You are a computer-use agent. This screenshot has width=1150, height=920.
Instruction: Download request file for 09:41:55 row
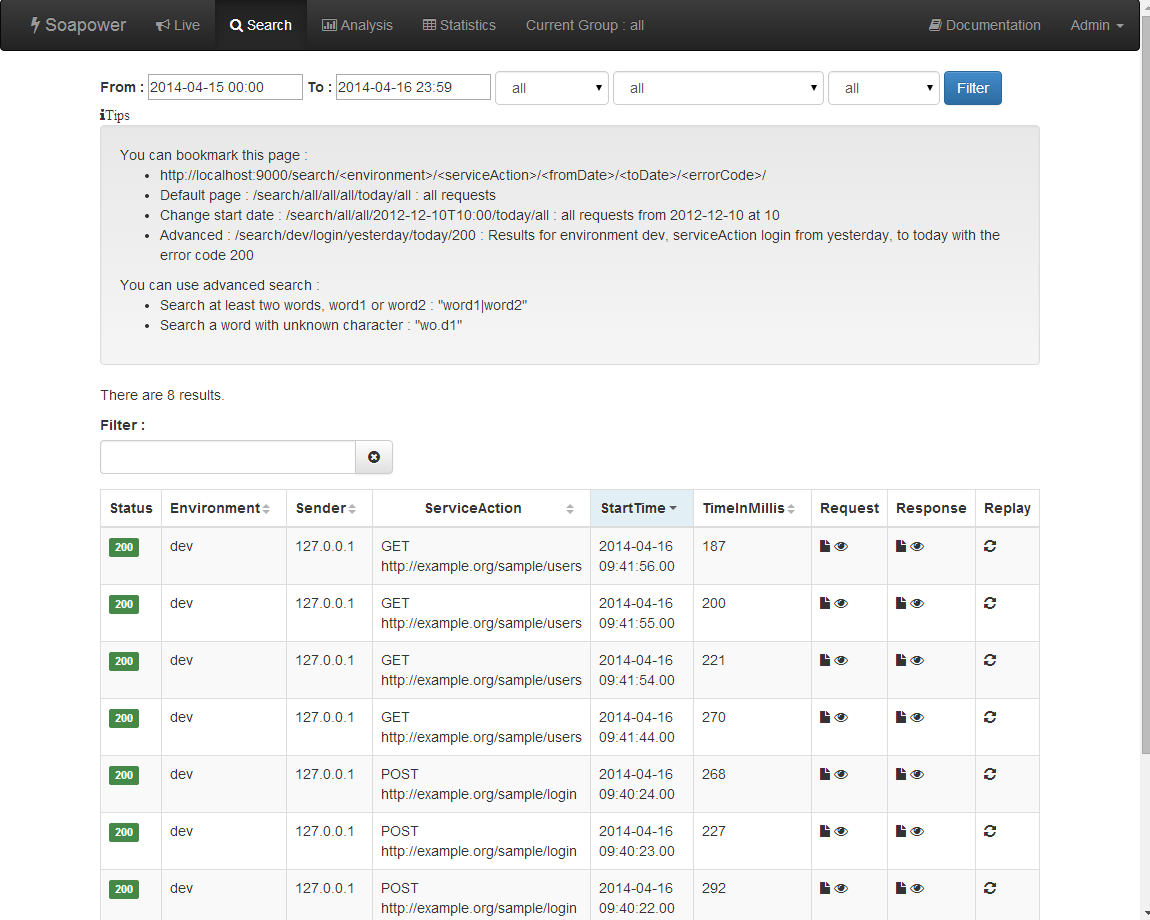coord(824,603)
